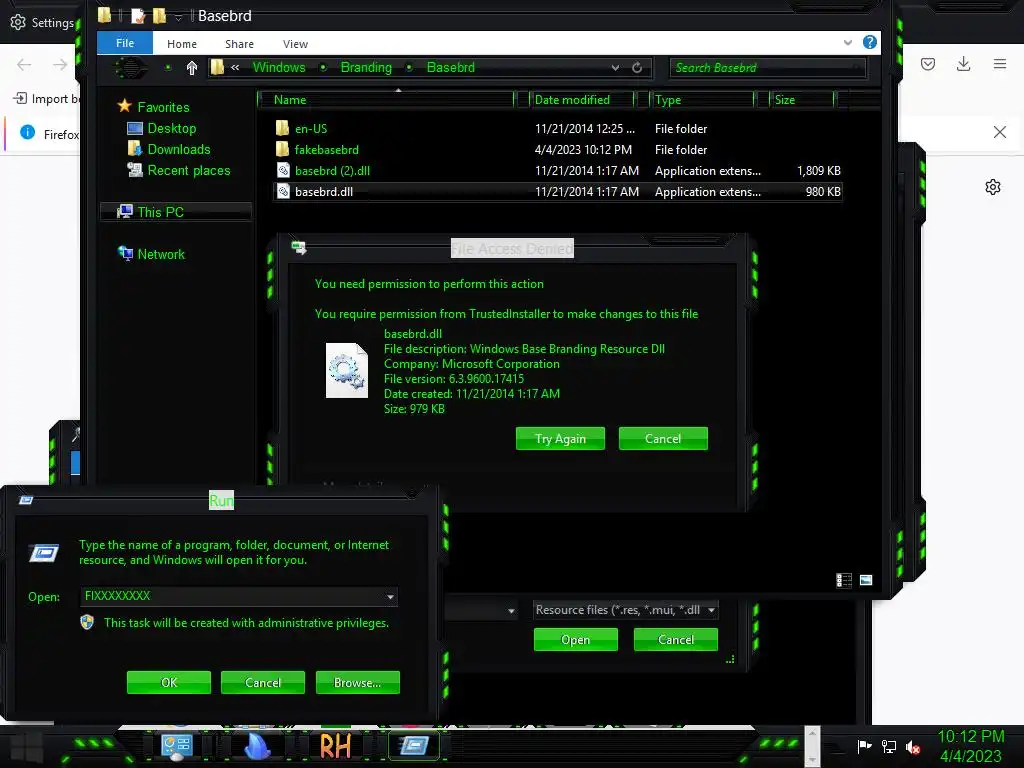Open Customize Quick Access Toolbar arrow

point(178,18)
